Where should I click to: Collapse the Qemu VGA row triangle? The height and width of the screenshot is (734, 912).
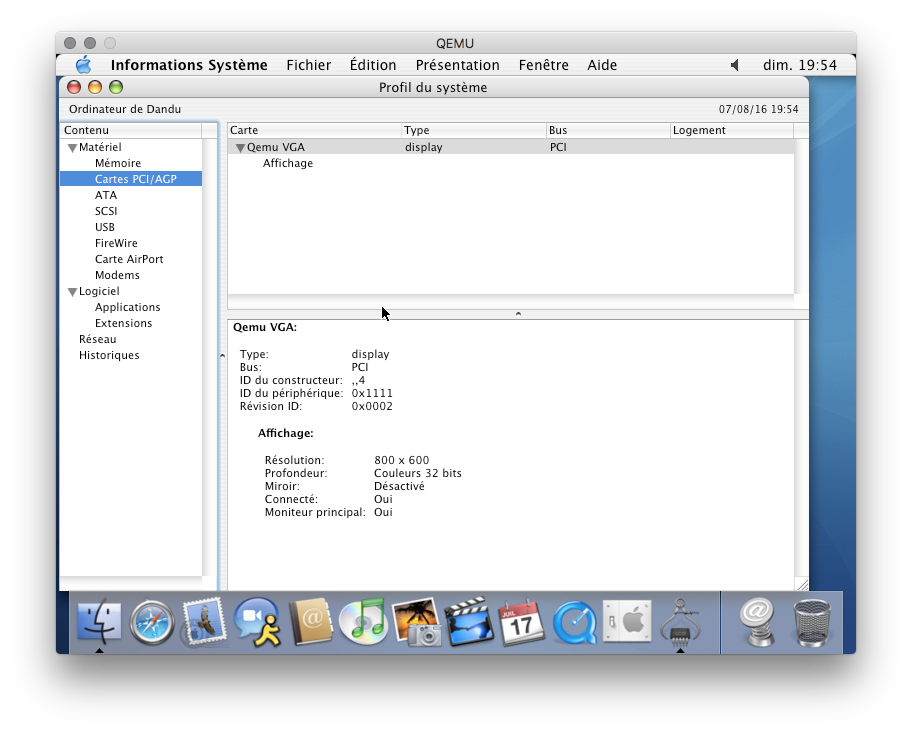[240, 148]
